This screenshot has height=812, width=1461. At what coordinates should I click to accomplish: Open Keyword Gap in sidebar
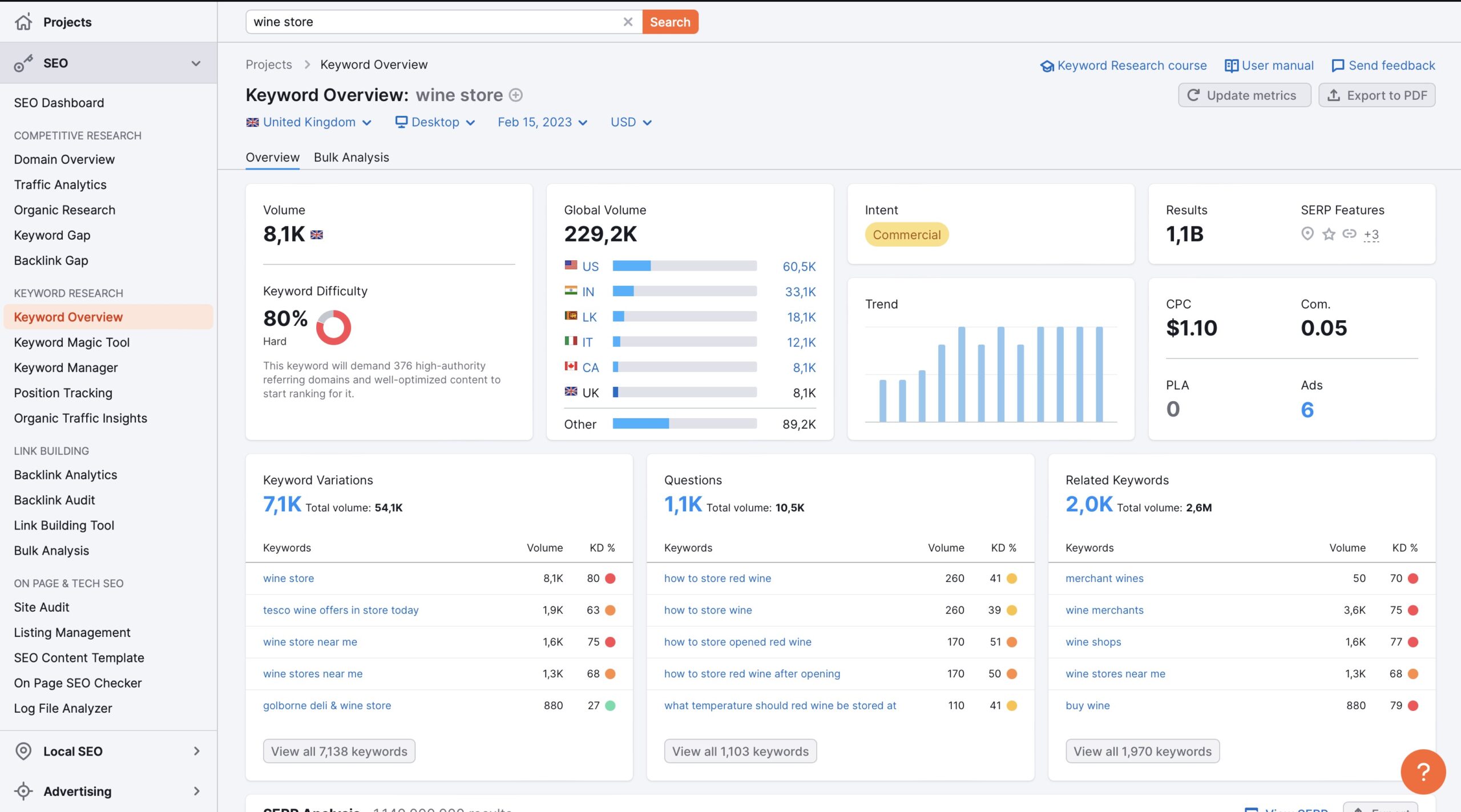coord(52,235)
